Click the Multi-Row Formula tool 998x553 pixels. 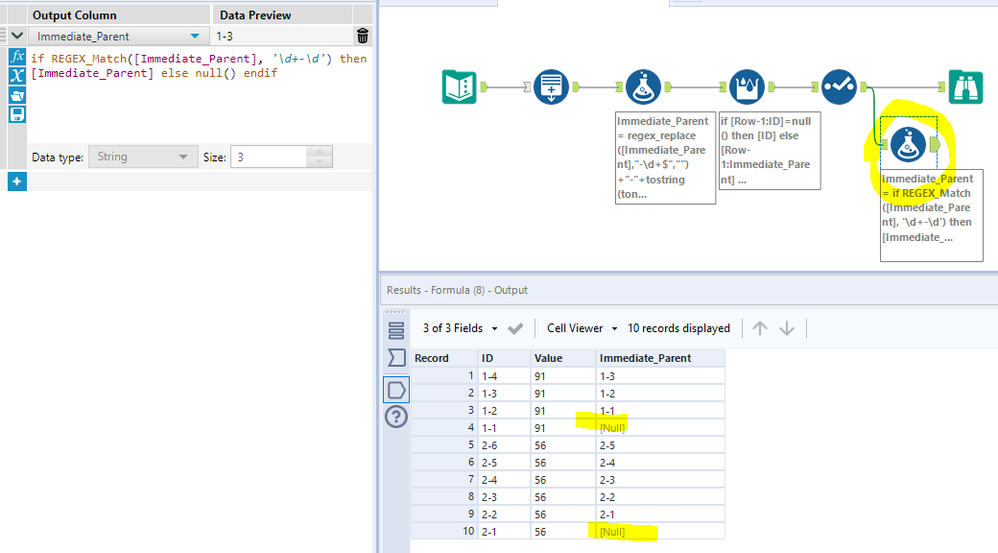point(746,87)
